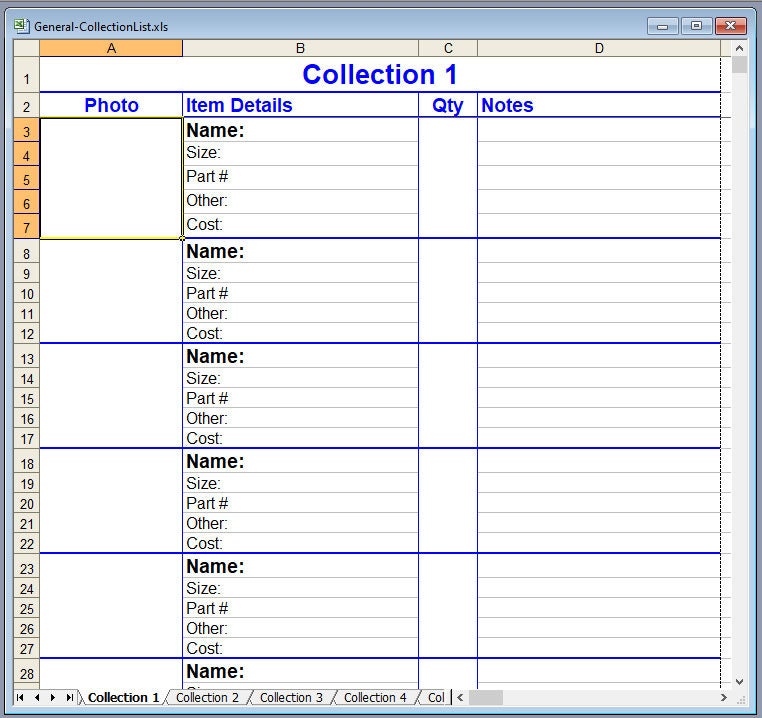Click the Cost: cell in row 7
This screenshot has height=718, width=762.
300,226
